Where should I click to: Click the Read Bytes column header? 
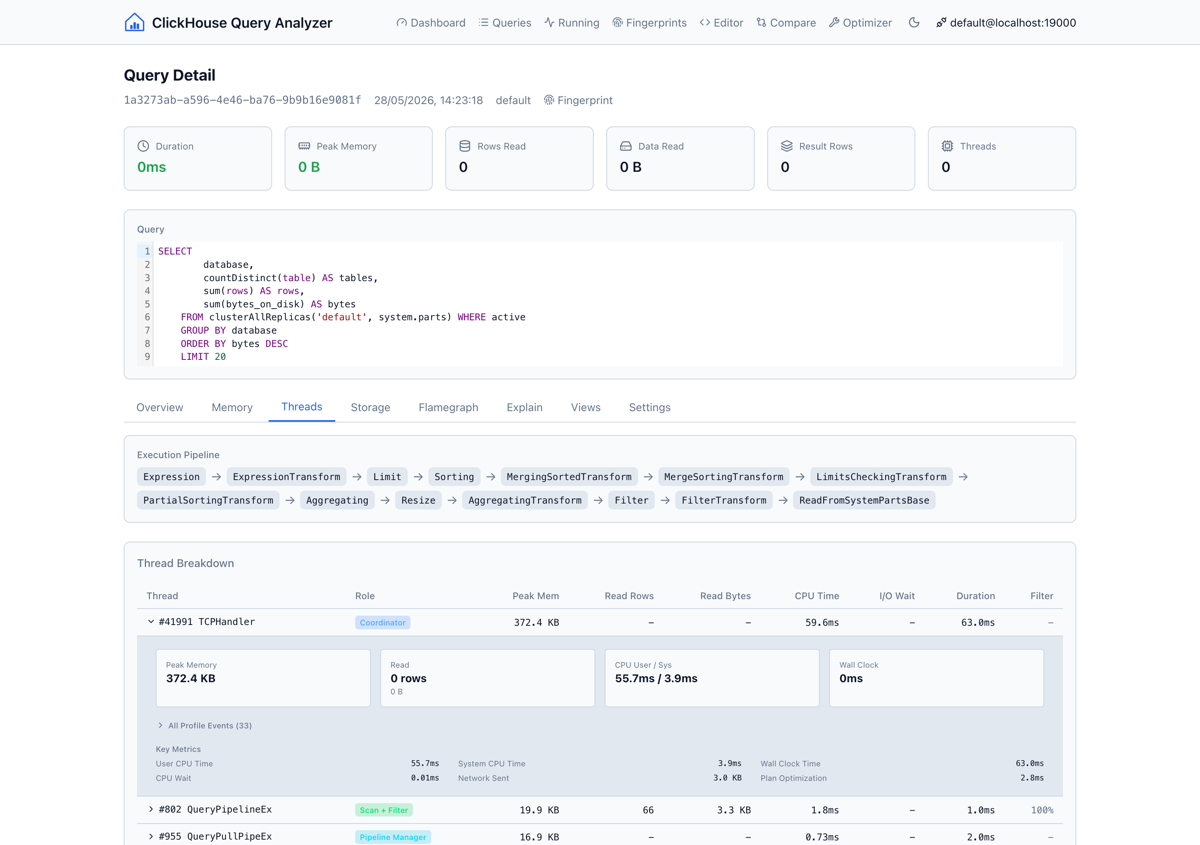tap(725, 596)
